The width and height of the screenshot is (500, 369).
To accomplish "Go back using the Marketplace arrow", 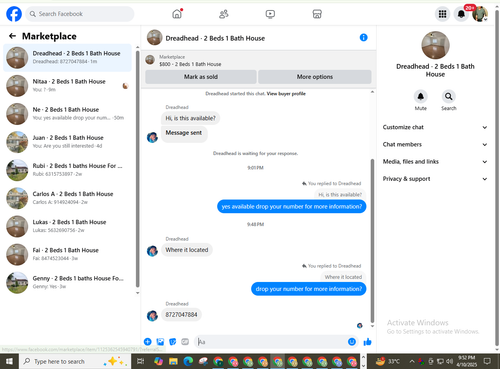I will (x=12, y=36).
